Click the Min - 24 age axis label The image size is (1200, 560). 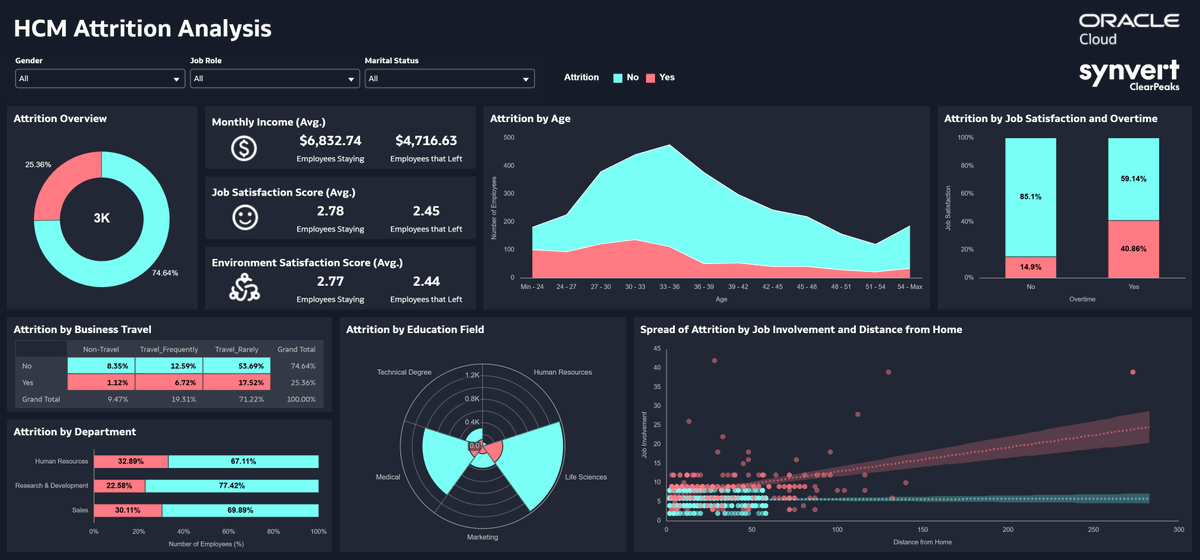click(533, 287)
